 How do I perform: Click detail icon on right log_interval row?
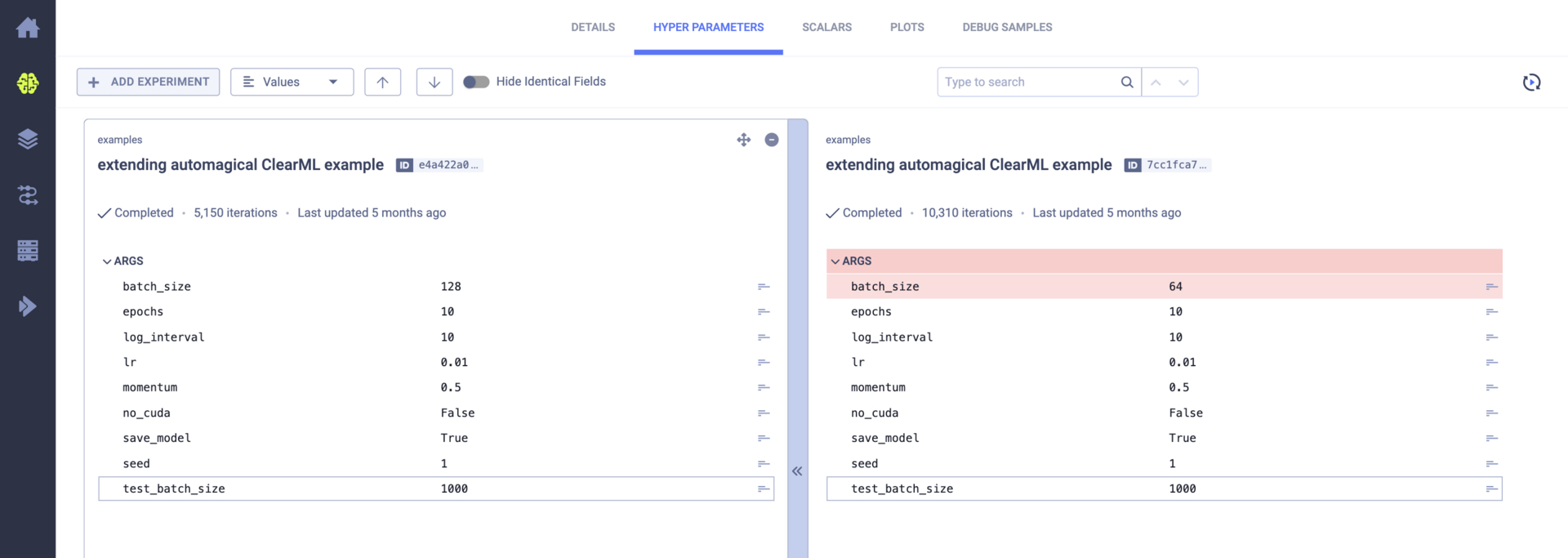click(x=1491, y=337)
